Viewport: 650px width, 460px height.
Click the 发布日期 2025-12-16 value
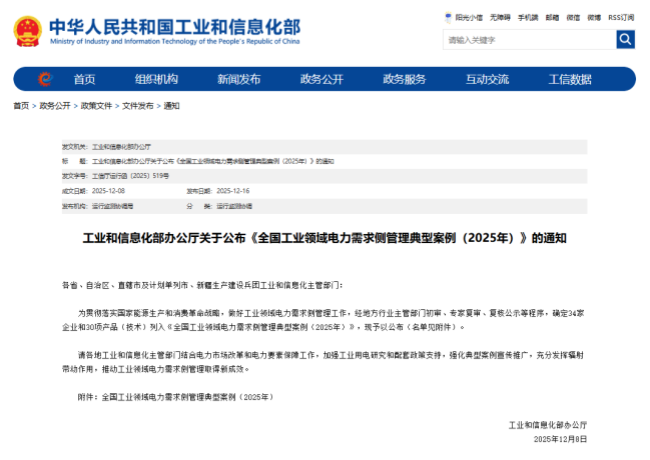point(233,191)
